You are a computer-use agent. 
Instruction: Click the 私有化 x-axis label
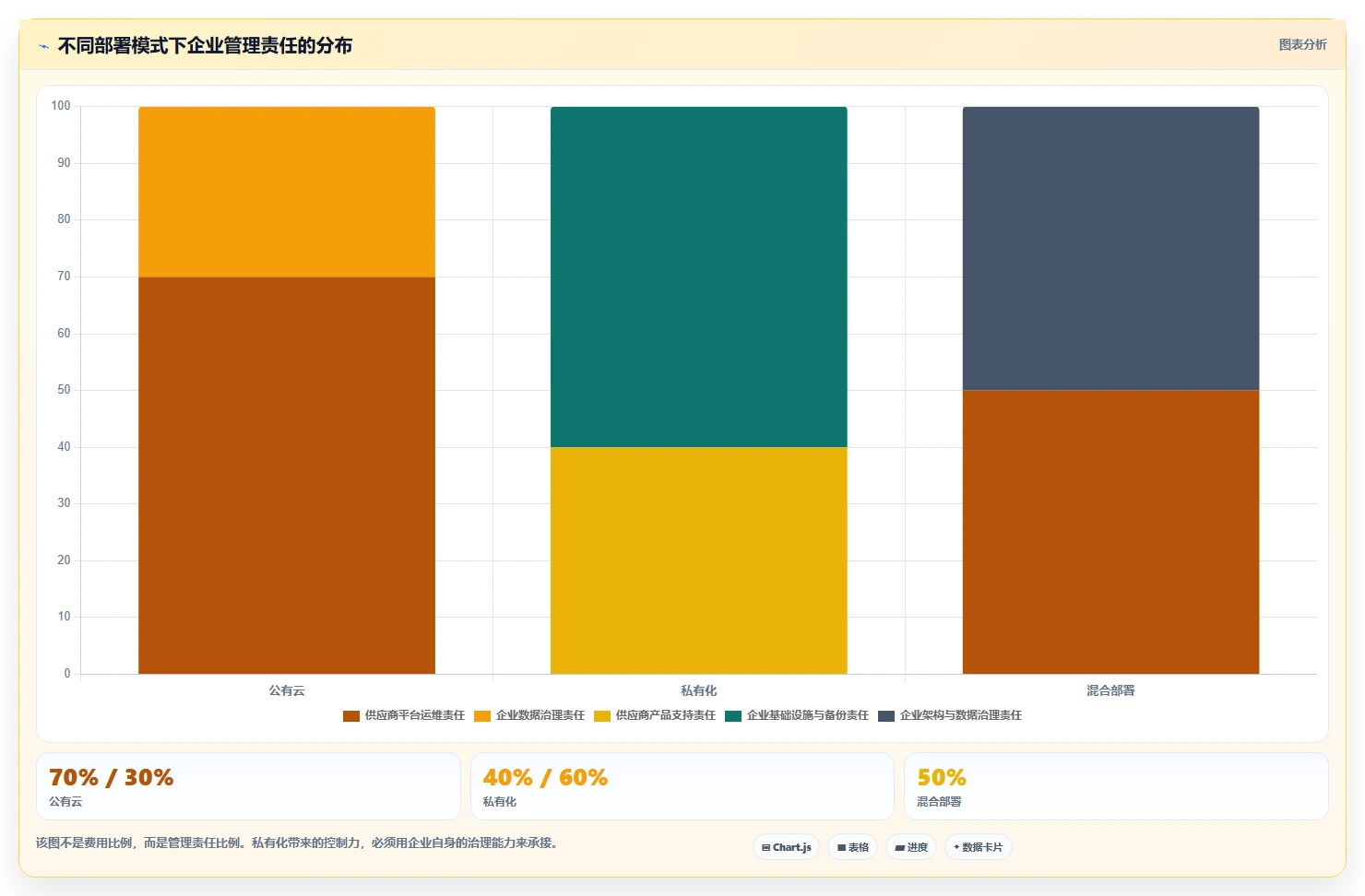pyautogui.click(x=699, y=690)
